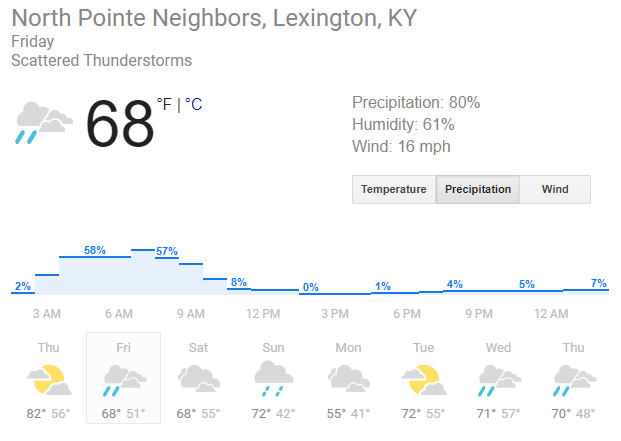Screen dimensions: 621x441
Task: Select the Temperature tab
Action: 394,189
